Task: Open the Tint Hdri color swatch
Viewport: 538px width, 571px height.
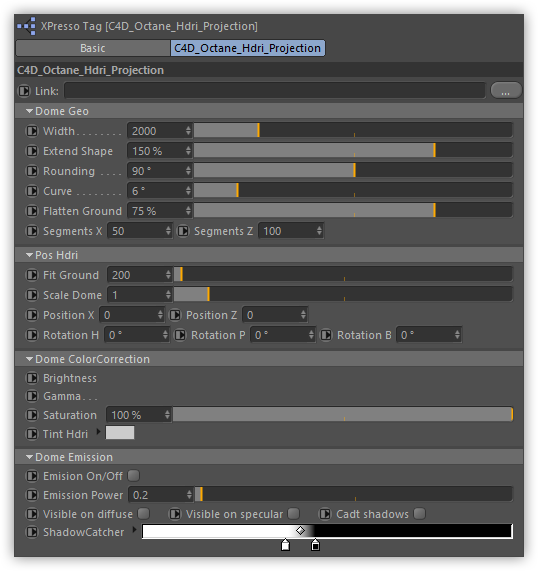Action: coord(120,433)
